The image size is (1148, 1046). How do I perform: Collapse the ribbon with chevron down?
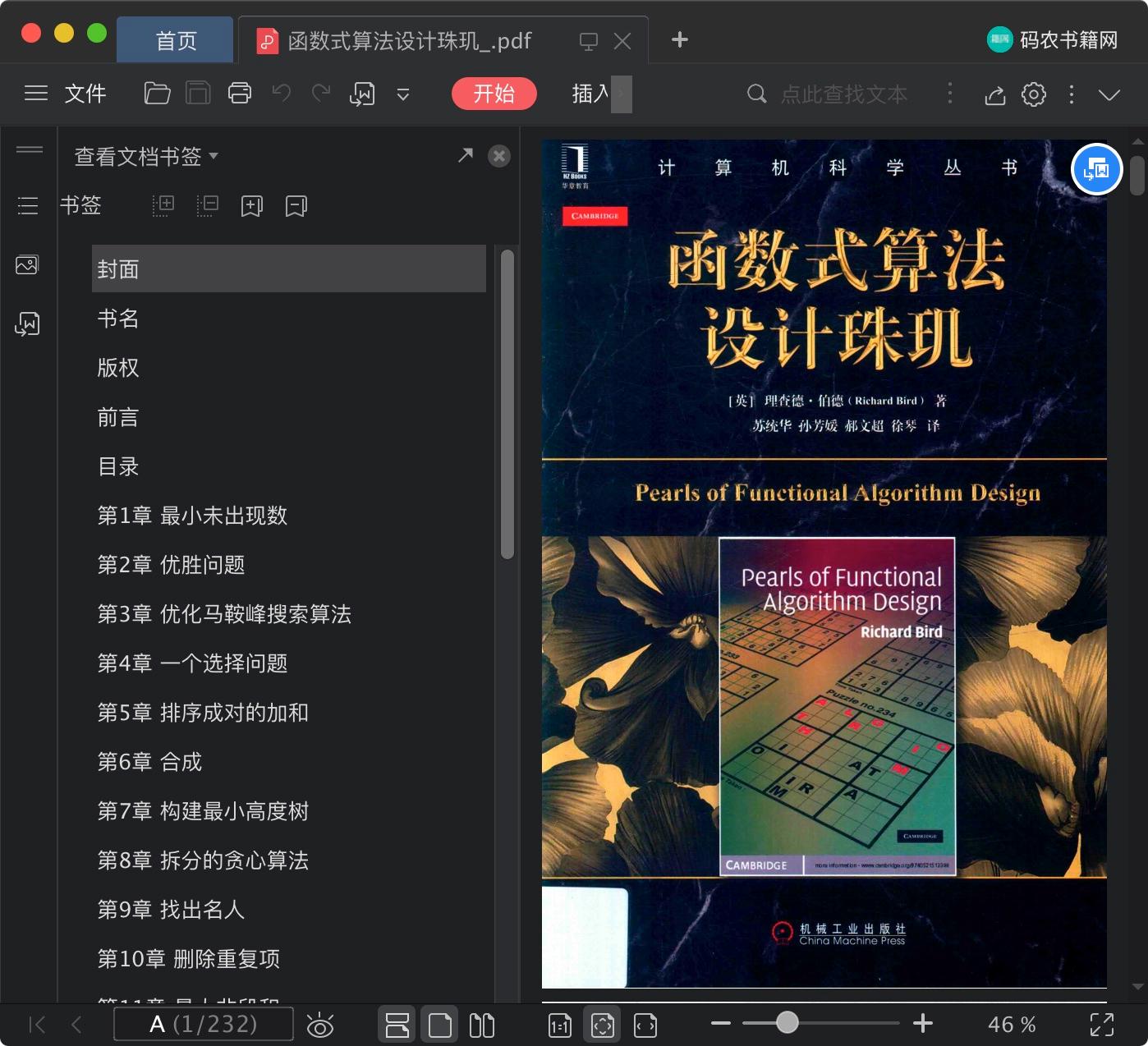click(1109, 95)
